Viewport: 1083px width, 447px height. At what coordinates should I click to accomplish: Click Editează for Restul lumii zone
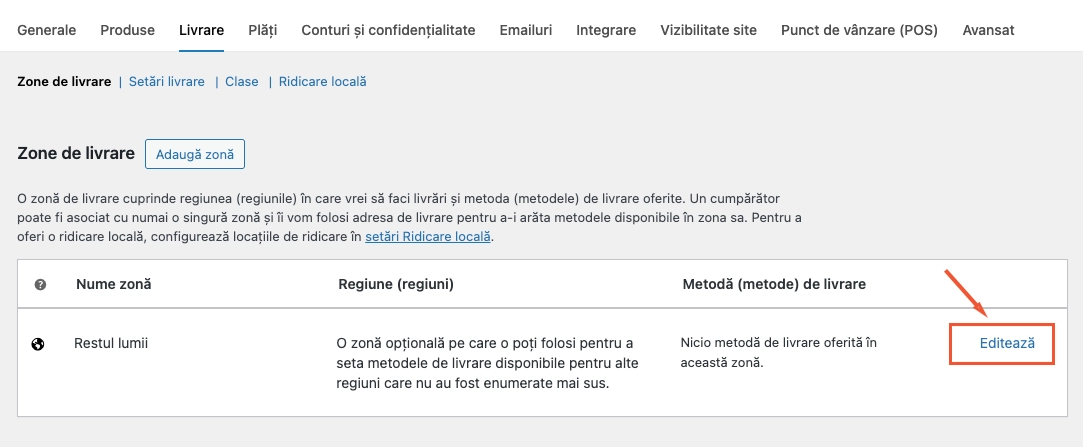tap(1007, 343)
